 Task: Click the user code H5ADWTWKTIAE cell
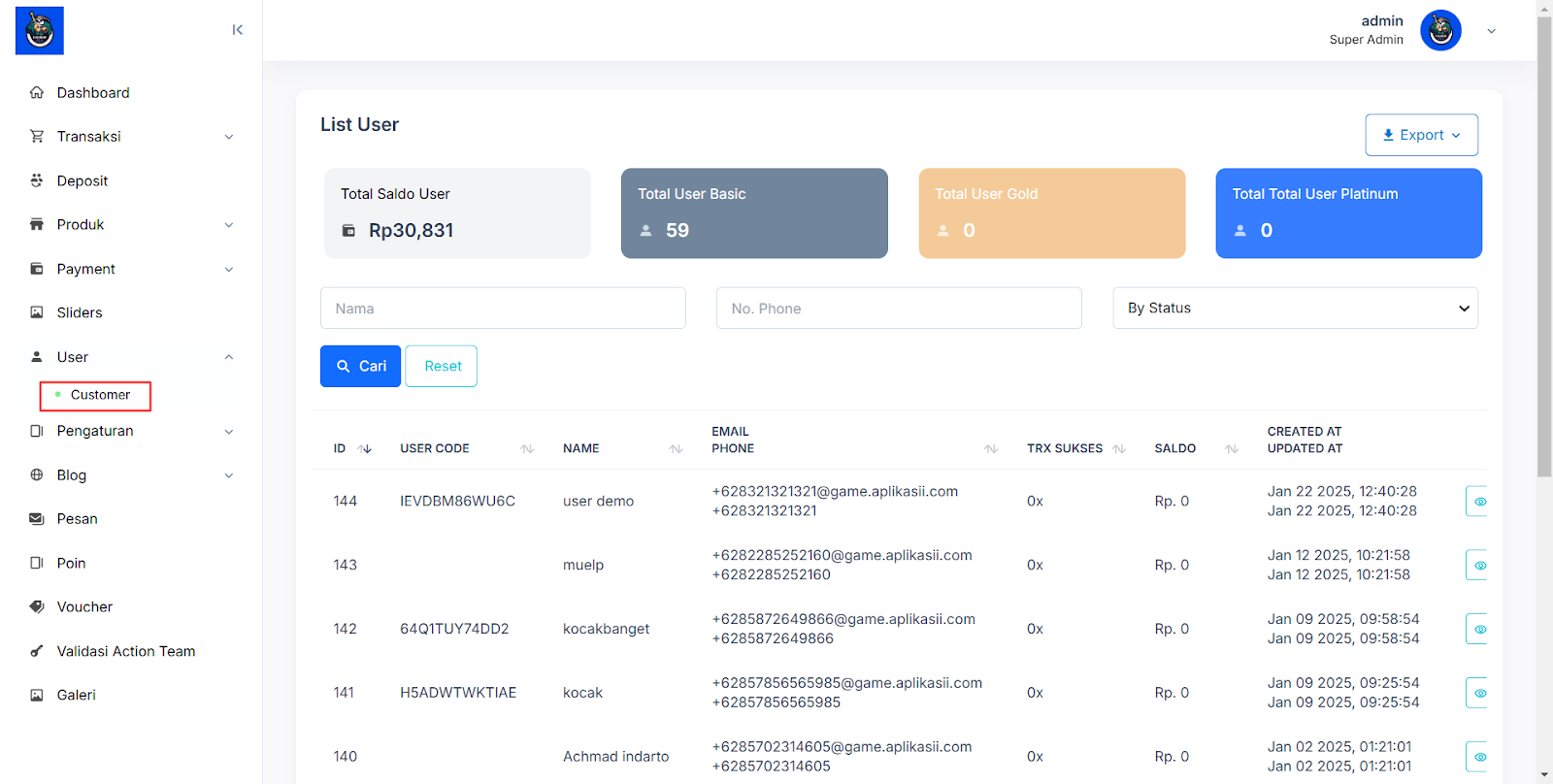pos(458,693)
